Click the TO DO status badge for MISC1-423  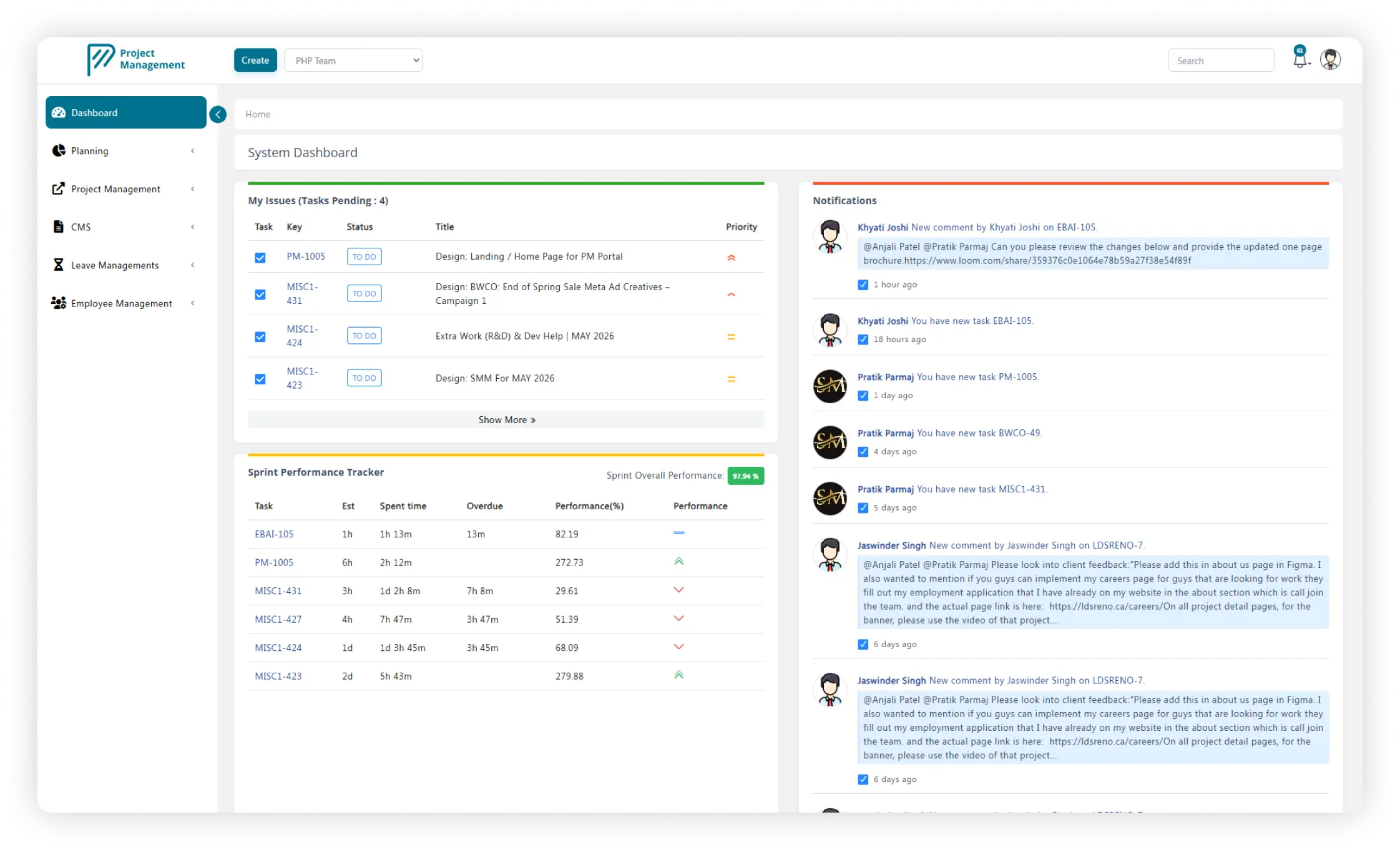pyautogui.click(x=365, y=378)
